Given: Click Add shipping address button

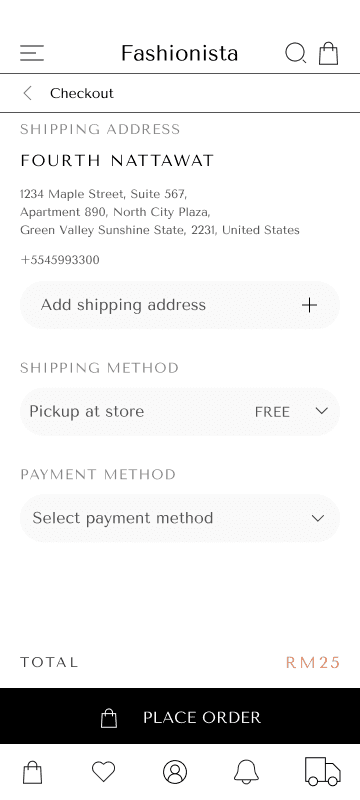Looking at the screenshot, I should pos(180,305).
